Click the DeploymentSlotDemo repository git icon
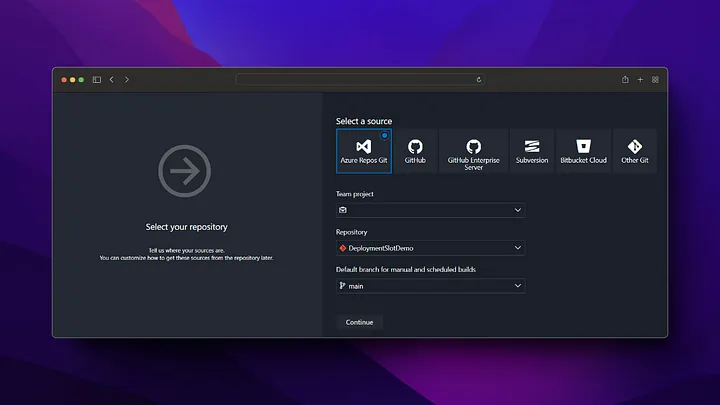The height and width of the screenshot is (405, 720). click(343, 248)
